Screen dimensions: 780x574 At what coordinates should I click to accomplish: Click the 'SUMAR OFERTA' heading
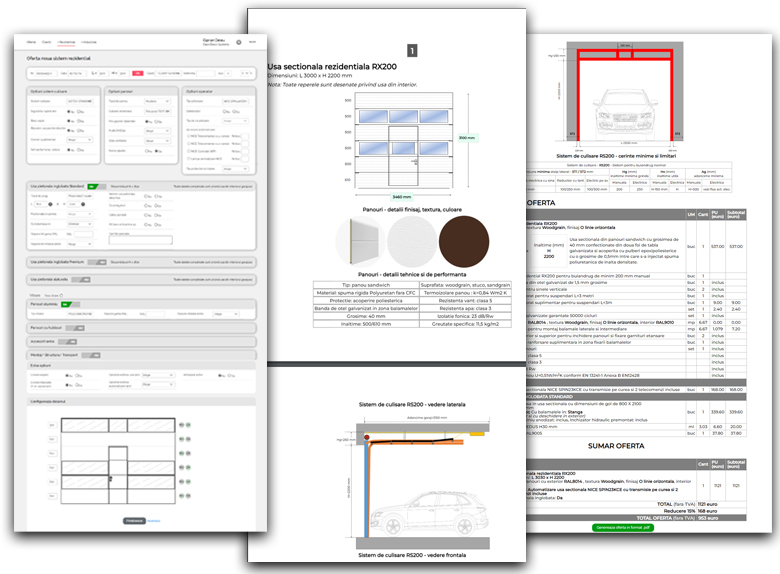[616, 446]
